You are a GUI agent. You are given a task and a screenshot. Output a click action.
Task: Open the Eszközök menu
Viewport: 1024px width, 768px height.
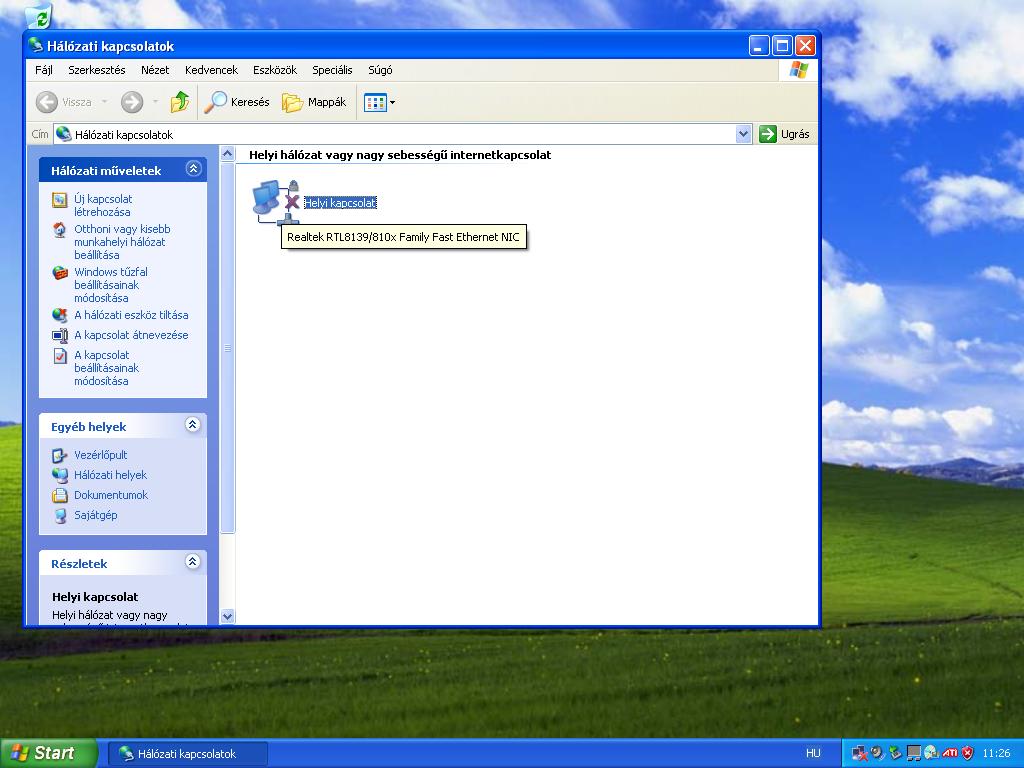click(x=275, y=70)
